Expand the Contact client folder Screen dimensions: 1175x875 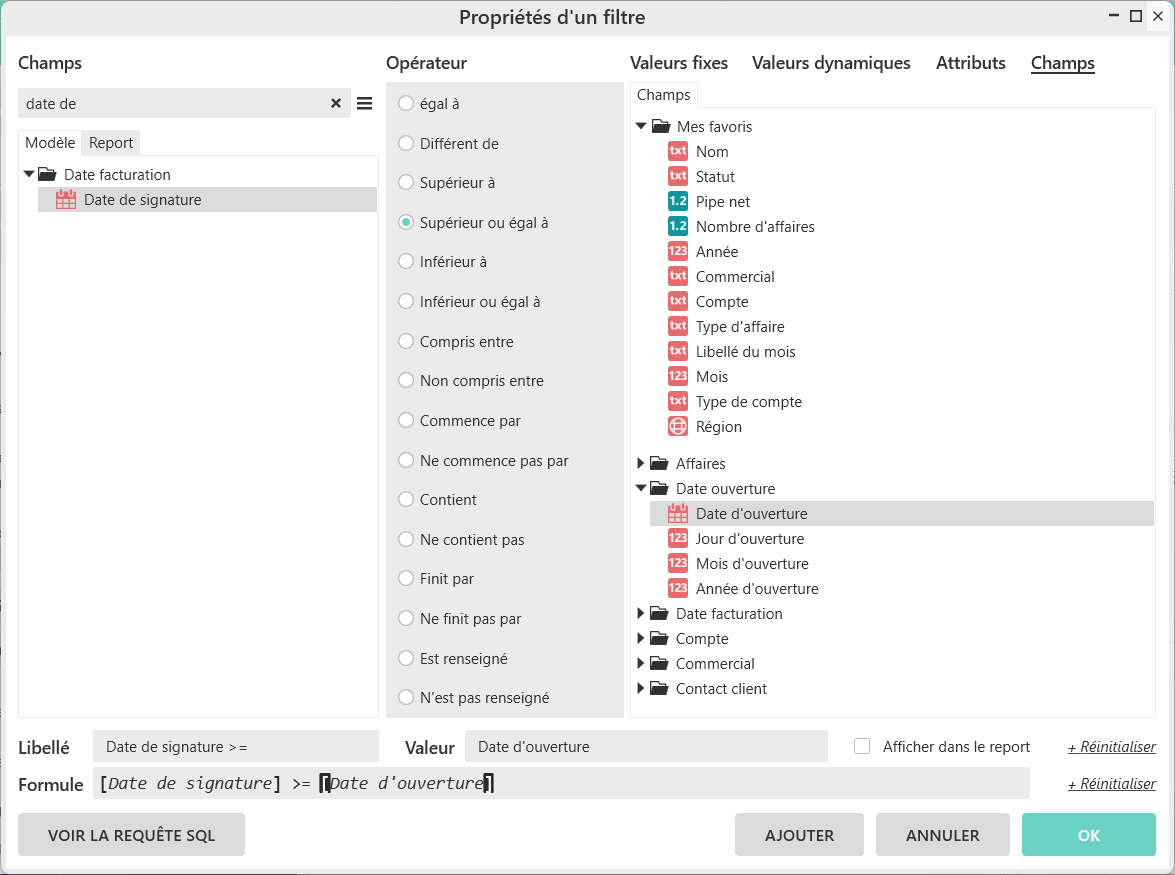(641, 689)
